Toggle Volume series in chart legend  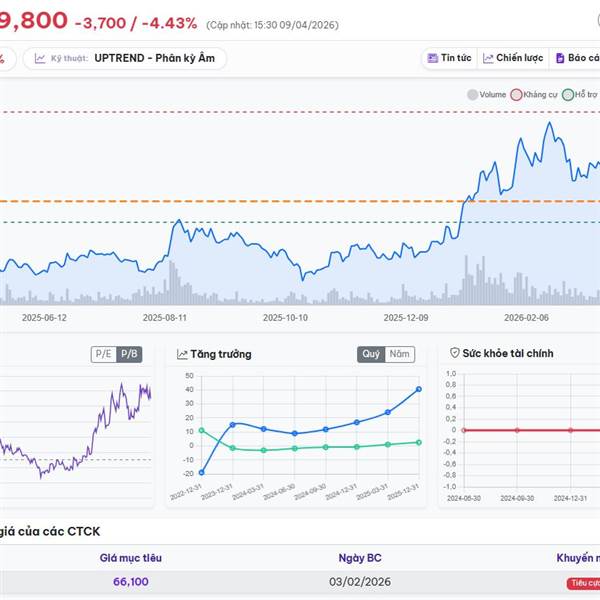(473, 95)
